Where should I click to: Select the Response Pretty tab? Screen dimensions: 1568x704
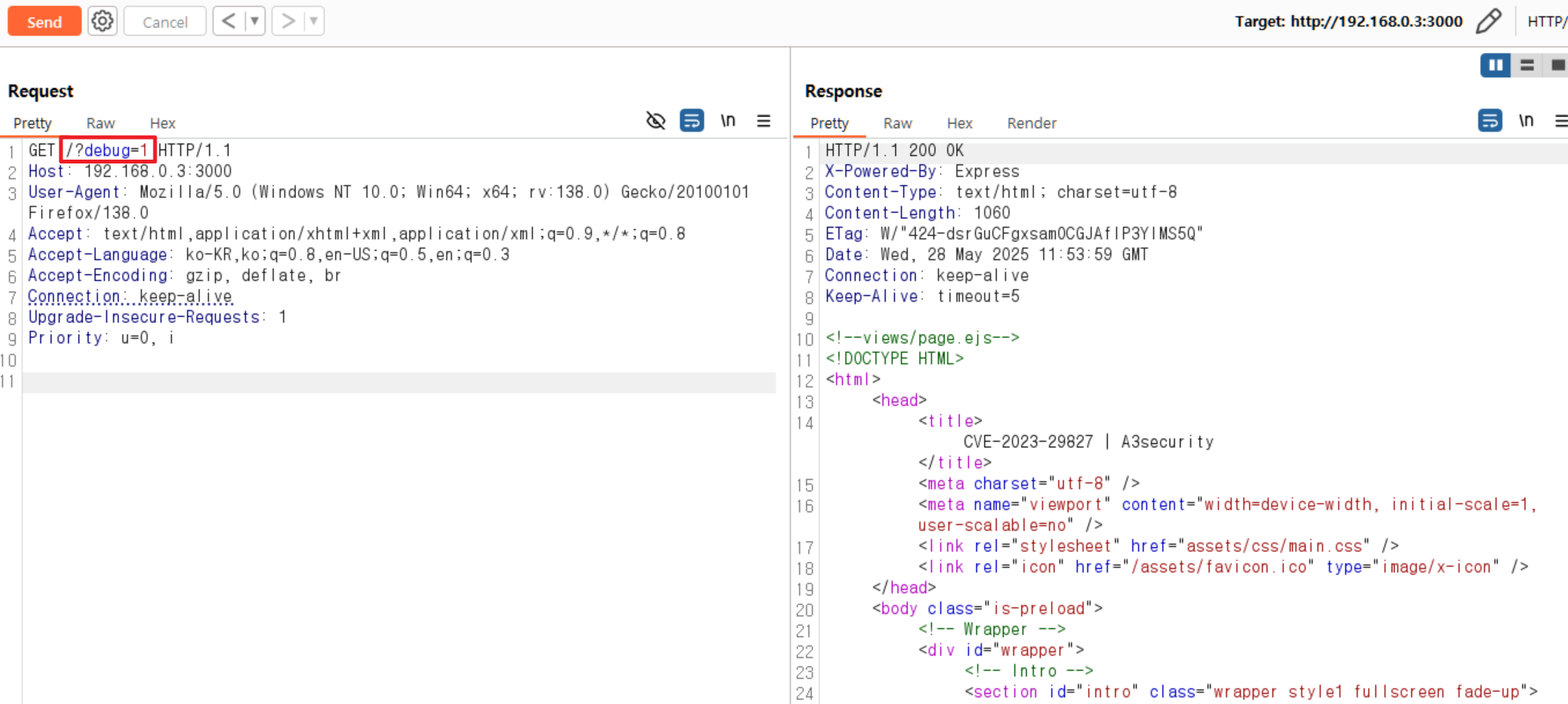[x=829, y=123]
